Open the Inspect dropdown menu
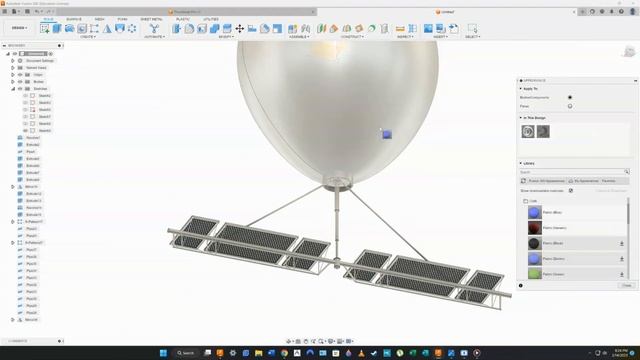This screenshot has height=360, width=640. [x=405, y=37]
